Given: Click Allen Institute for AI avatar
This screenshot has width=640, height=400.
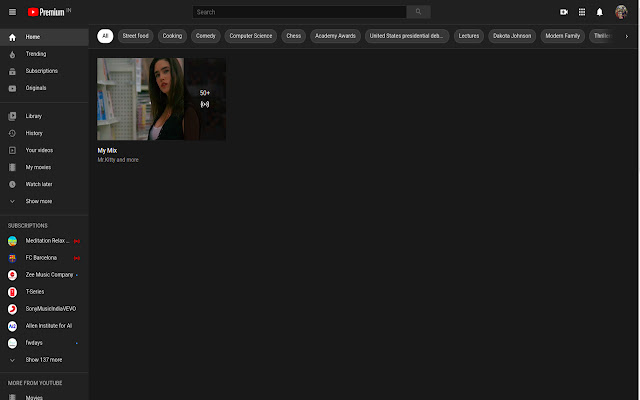Looking at the screenshot, I should [12, 327].
